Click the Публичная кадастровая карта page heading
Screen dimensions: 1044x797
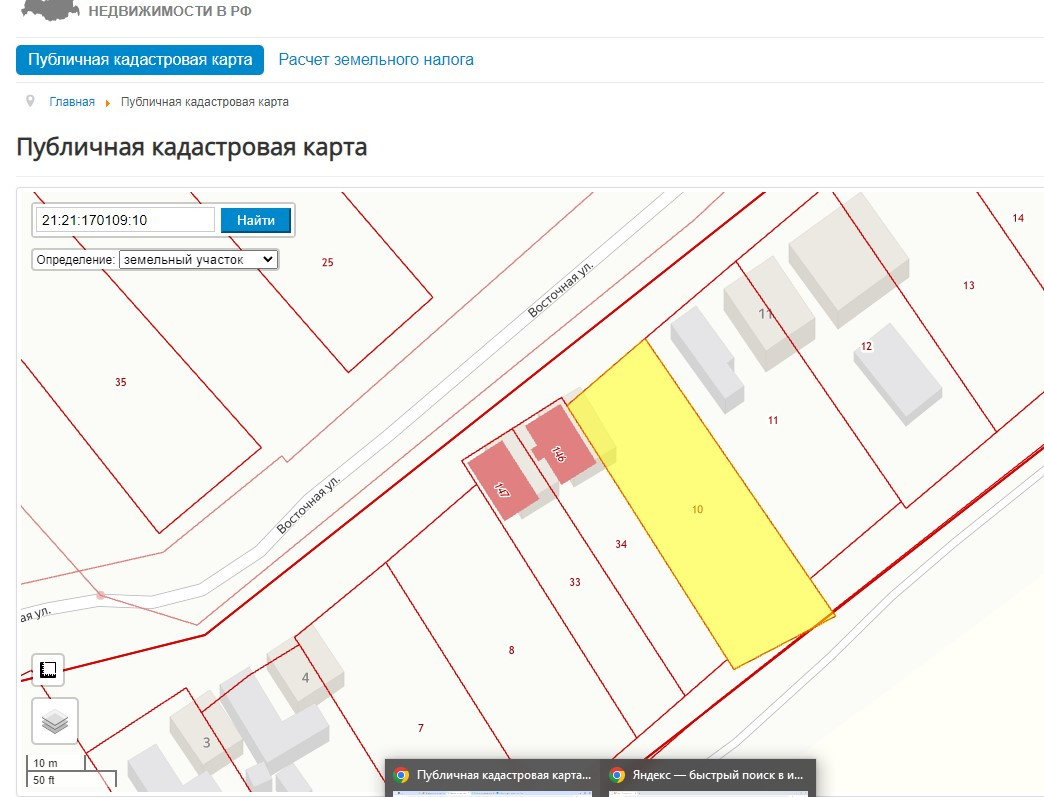coord(192,147)
